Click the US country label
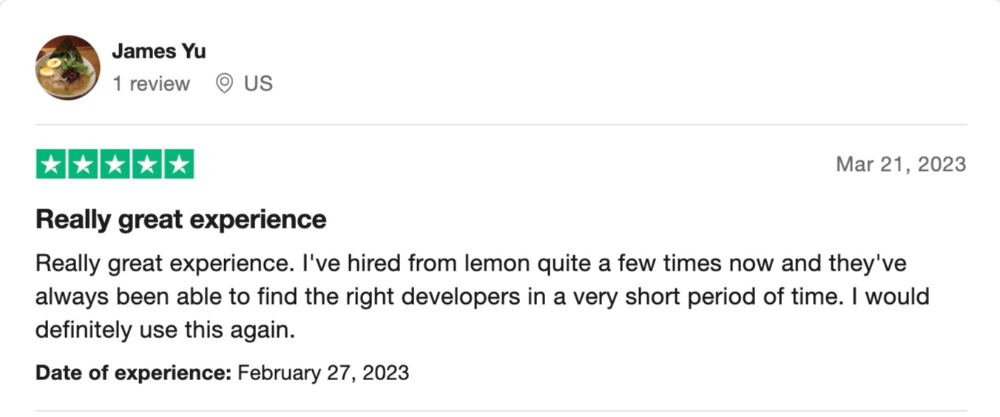Screen dimensions: 1000x417 [258, 84]
